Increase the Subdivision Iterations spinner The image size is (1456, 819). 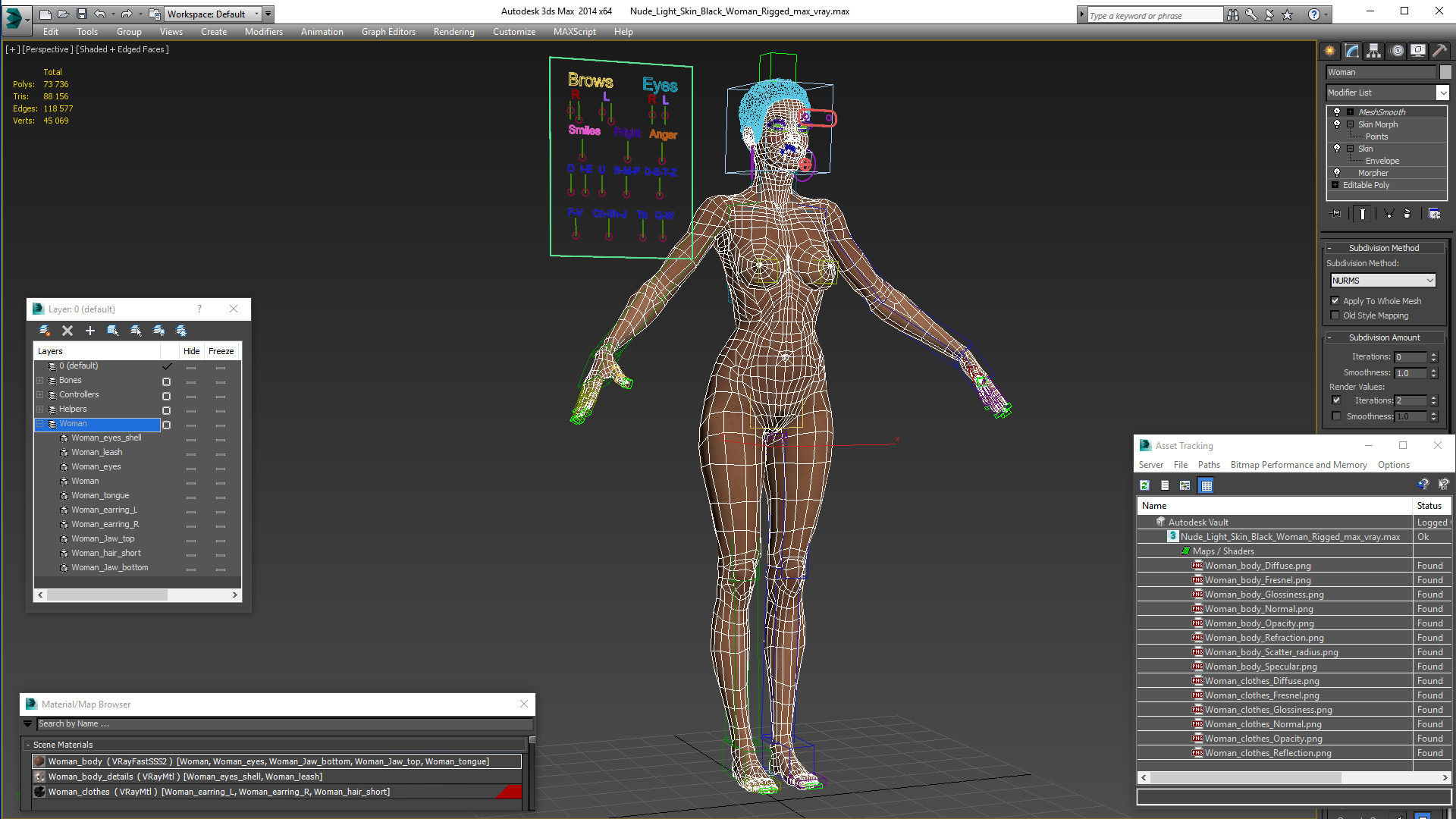click(1433, 354)
